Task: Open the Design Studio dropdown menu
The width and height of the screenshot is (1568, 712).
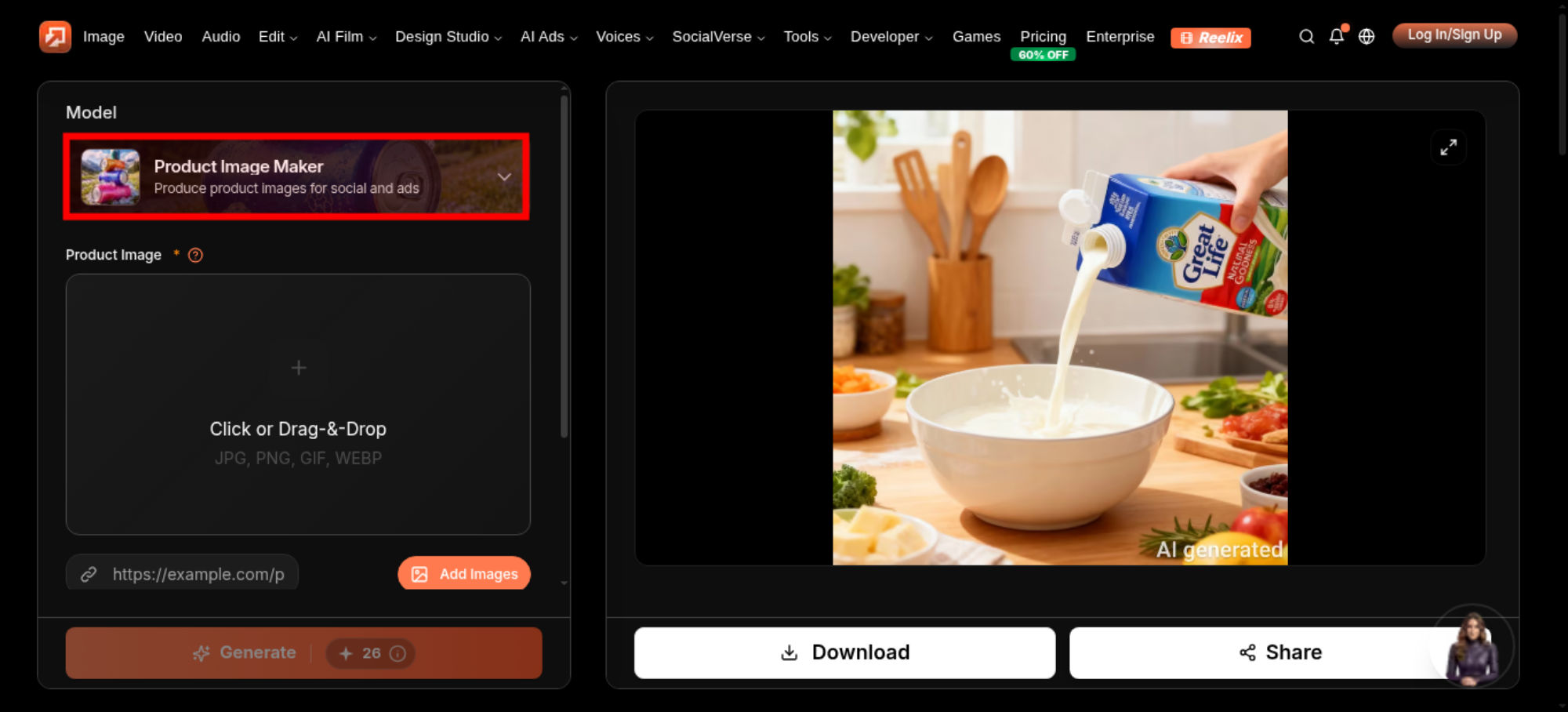Action: coord(448,37)
